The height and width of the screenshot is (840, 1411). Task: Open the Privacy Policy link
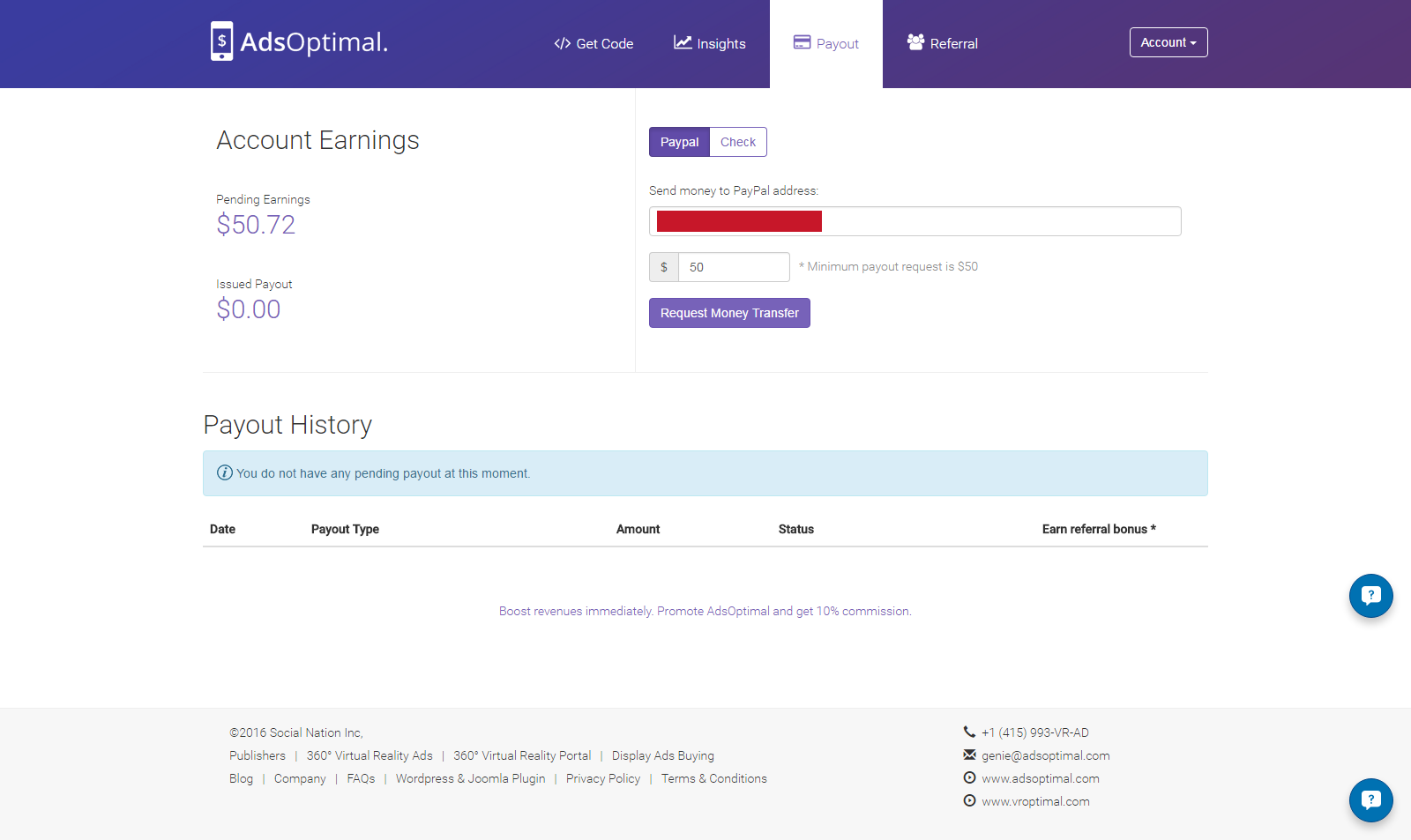pos(603,778)
